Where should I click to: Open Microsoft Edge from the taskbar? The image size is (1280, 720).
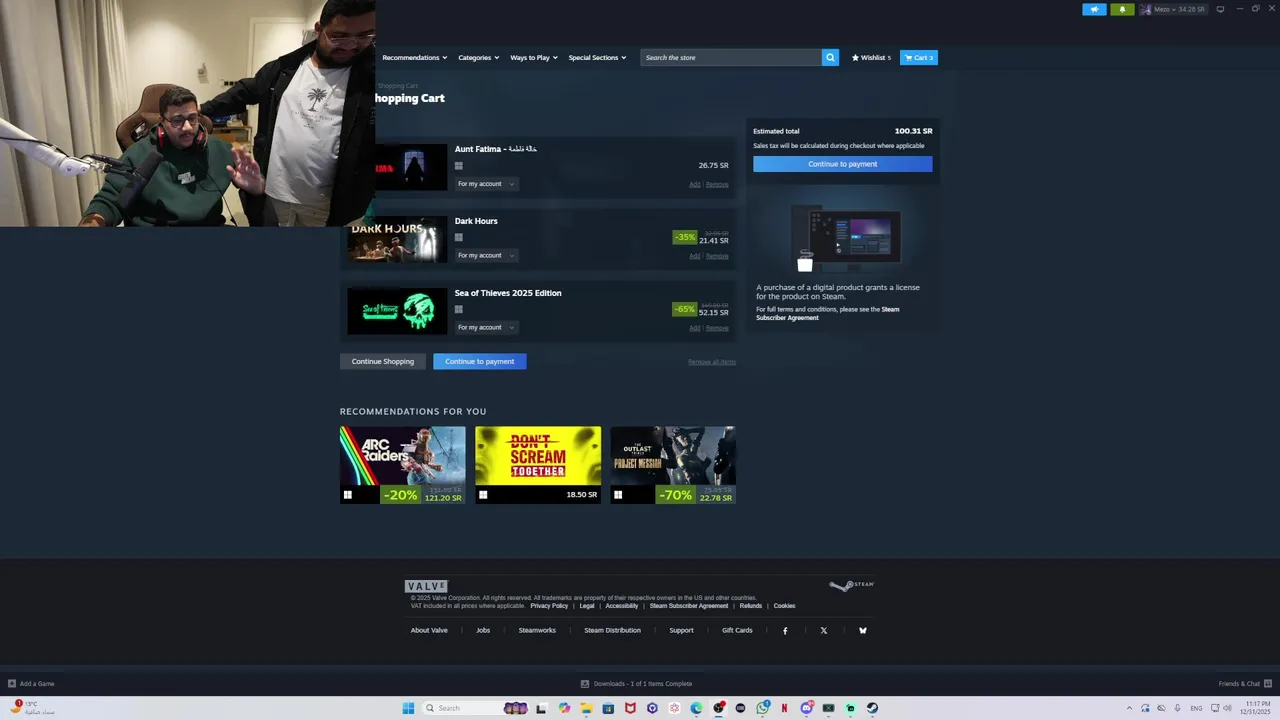tap(696, 708)
